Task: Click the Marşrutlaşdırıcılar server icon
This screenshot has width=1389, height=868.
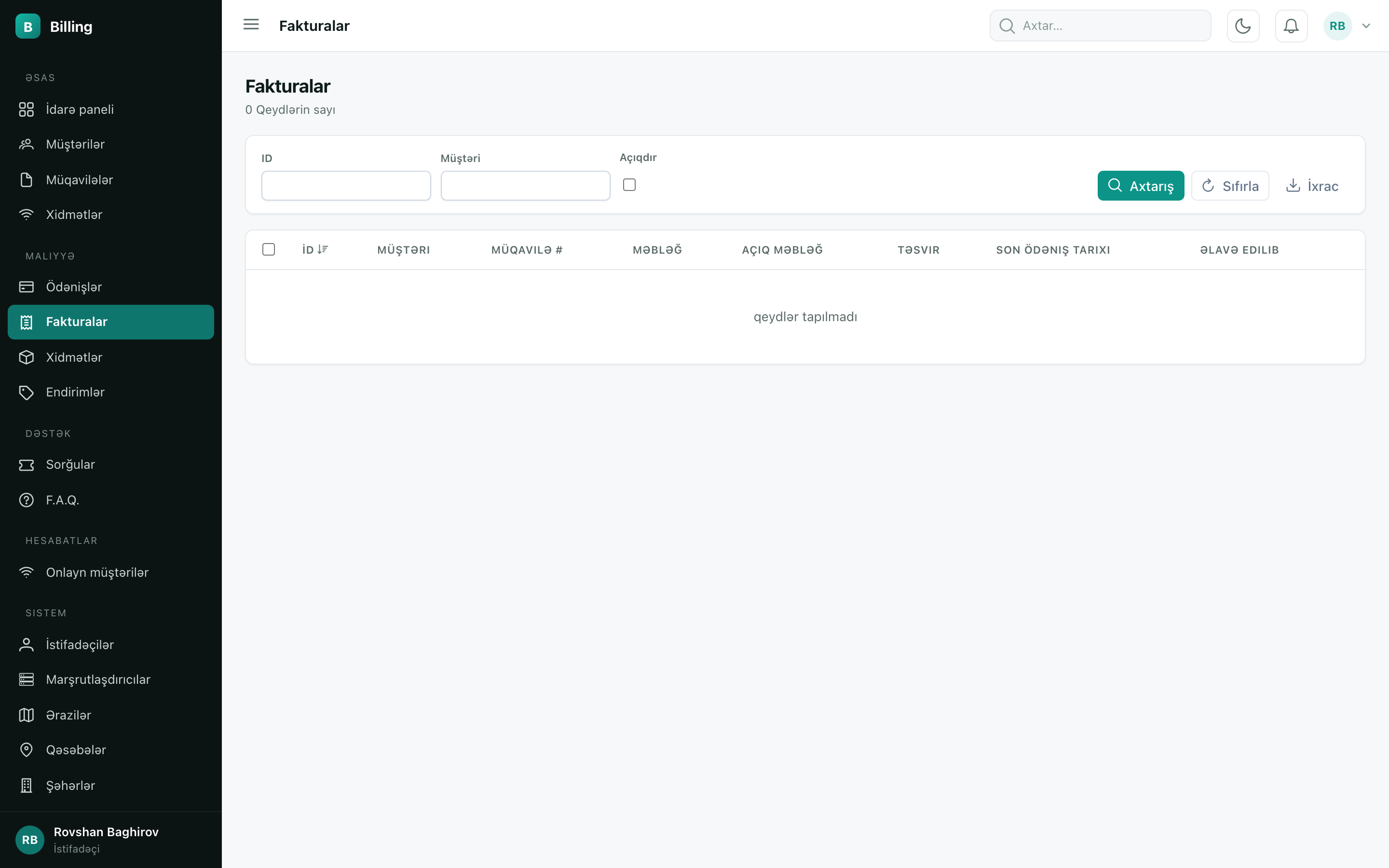Action: click(27, 680)
